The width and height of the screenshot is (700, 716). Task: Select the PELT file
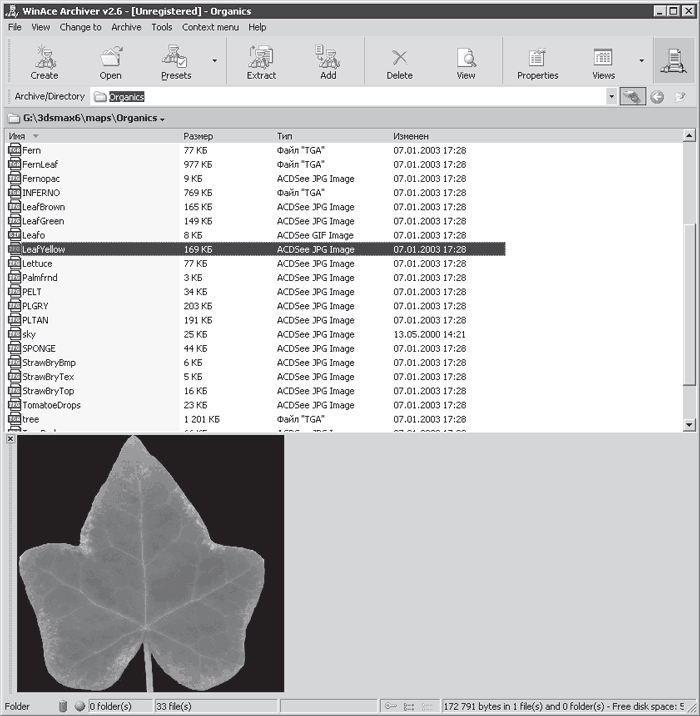click(257, 292)
